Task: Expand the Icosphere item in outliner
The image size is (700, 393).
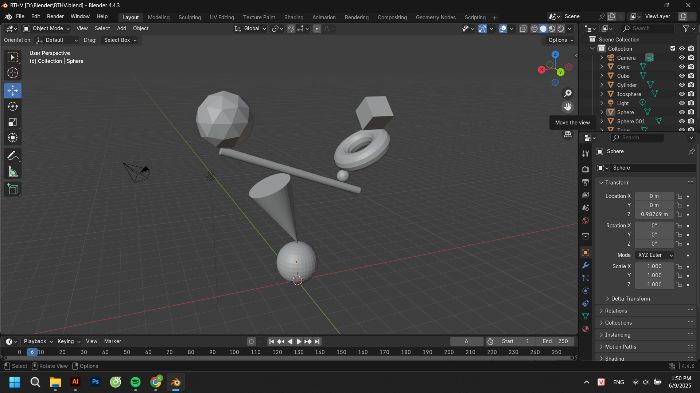Action: tap(602, 94)
